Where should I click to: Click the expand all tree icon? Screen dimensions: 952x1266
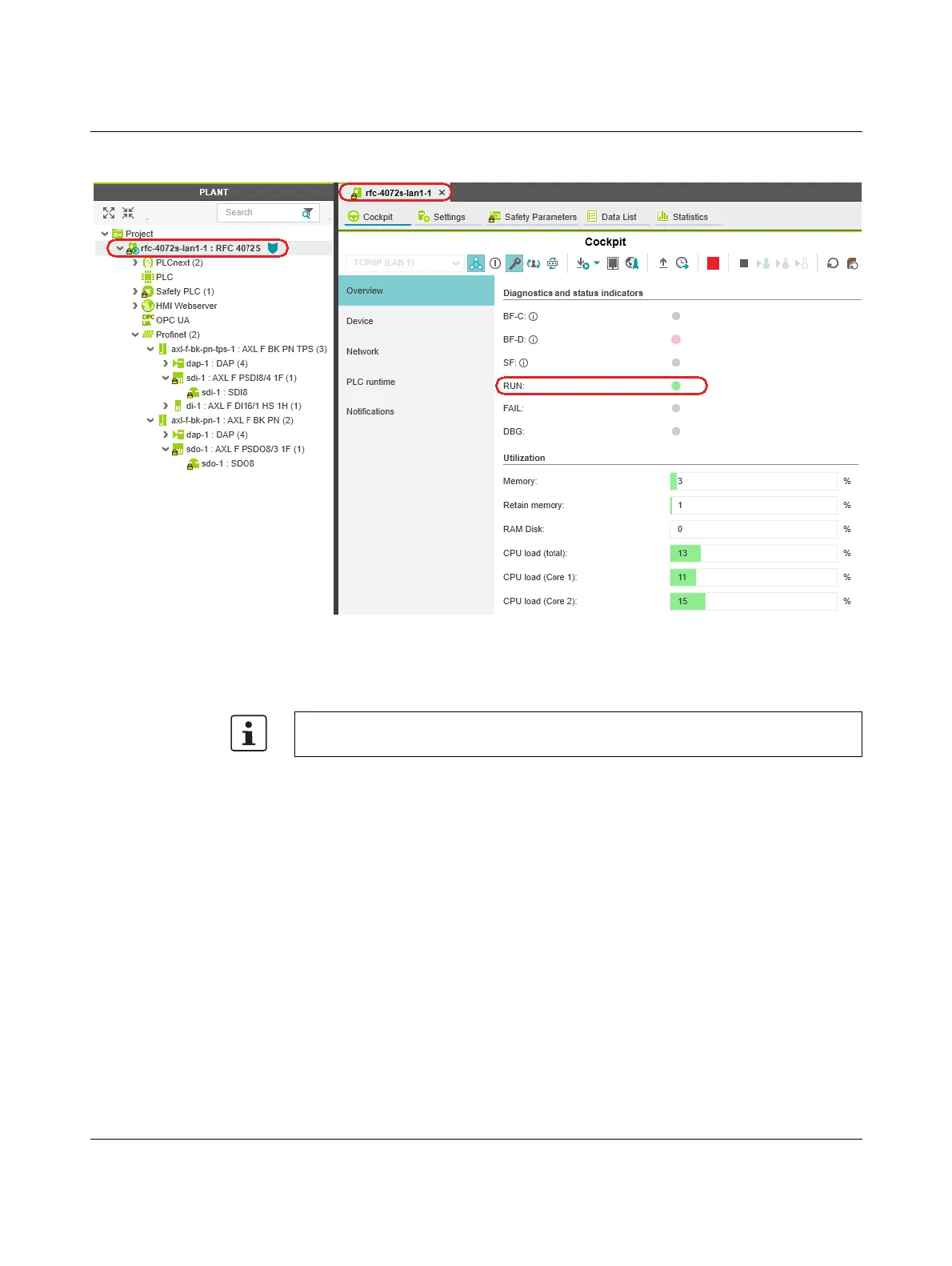click(109, 213)
